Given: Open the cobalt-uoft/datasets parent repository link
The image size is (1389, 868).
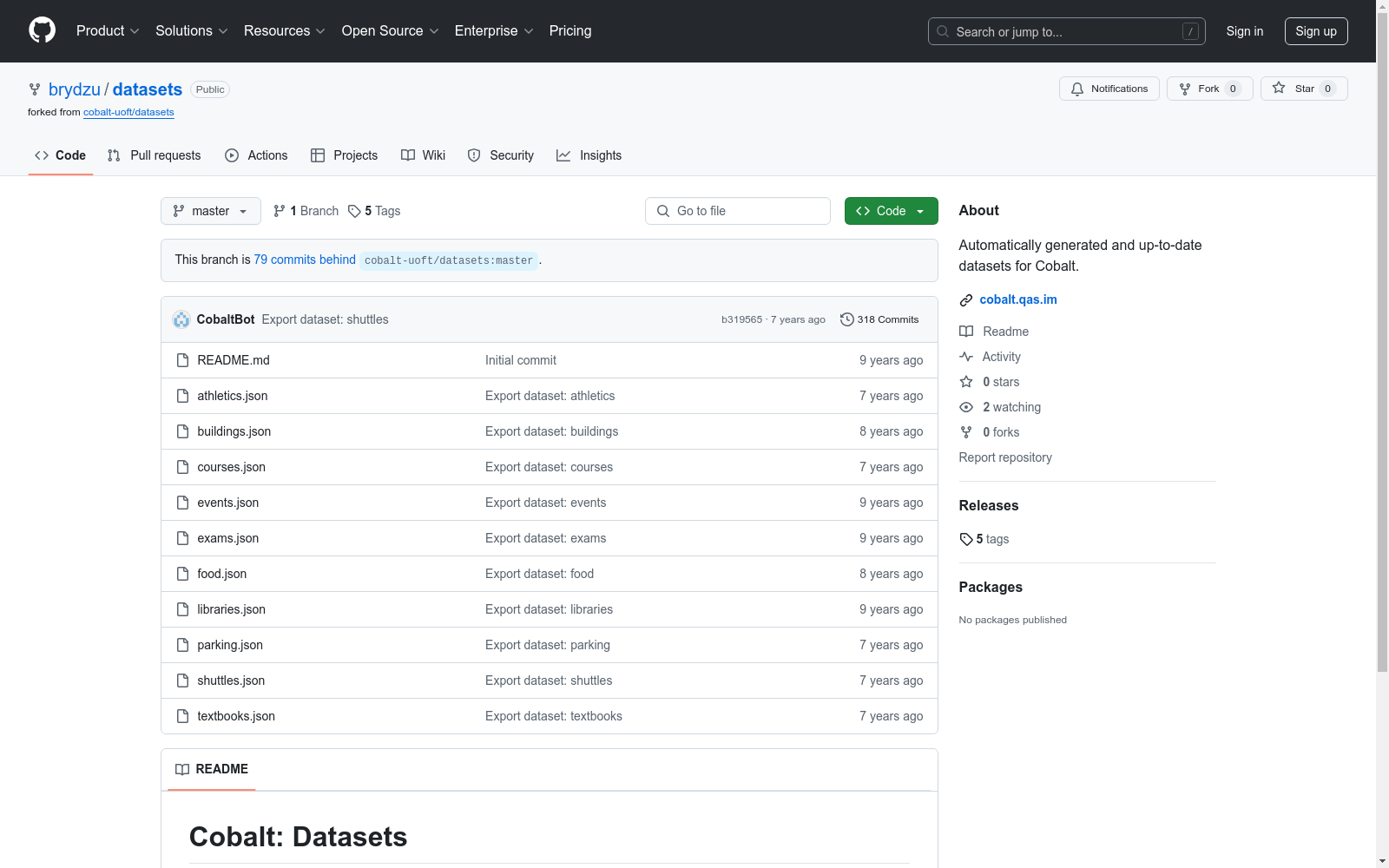Looking at the screenshot, I should (x=128, y=112).
